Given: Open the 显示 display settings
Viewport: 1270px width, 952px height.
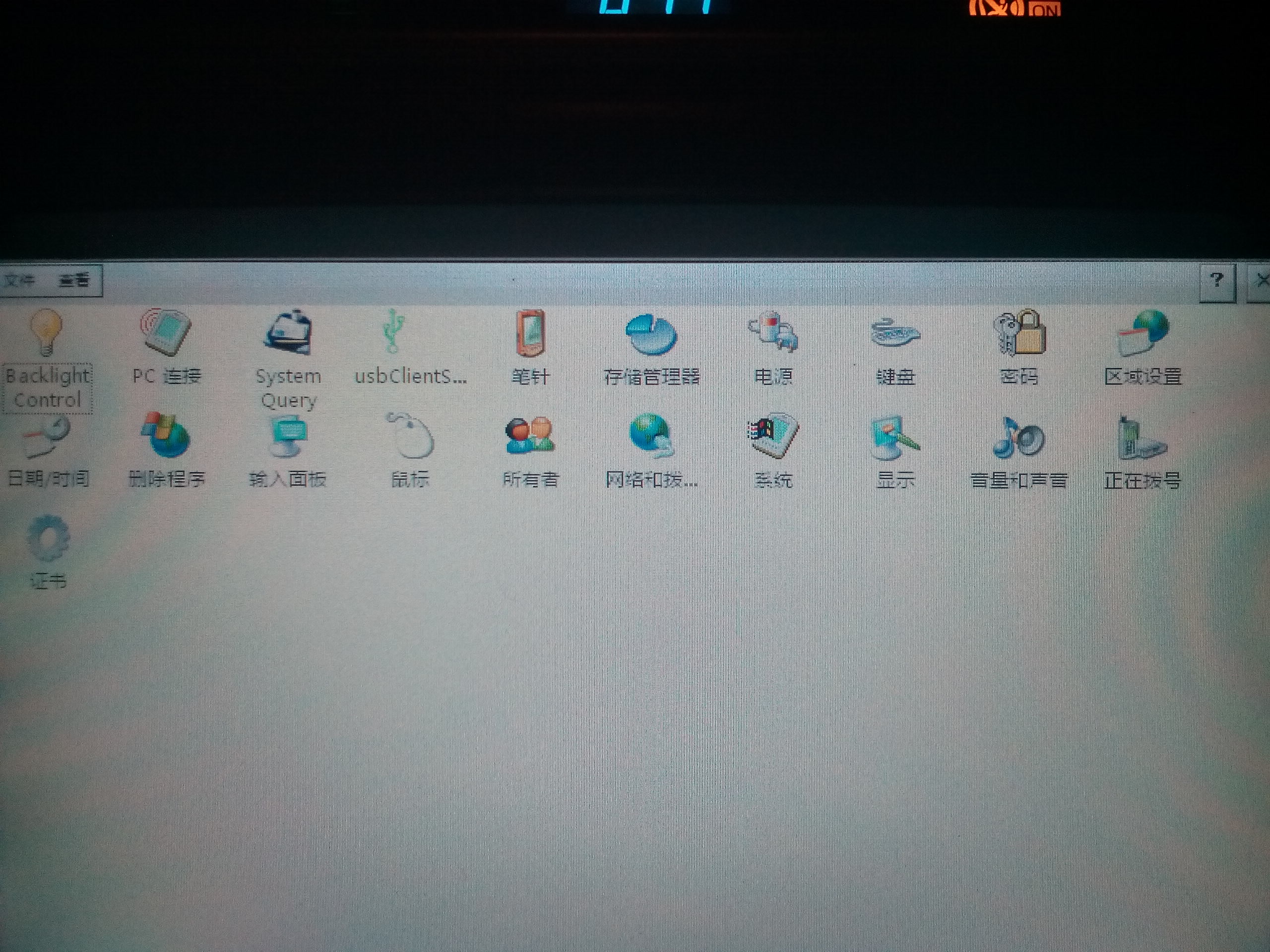Looking at the screenshot, I should click(895, 452).
